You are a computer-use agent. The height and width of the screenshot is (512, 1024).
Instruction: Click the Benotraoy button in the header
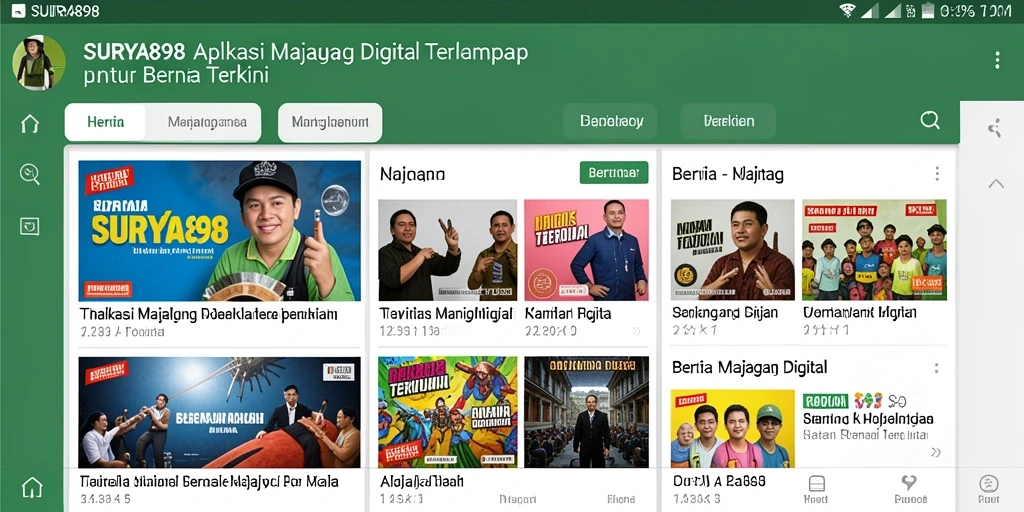(611, 121)
